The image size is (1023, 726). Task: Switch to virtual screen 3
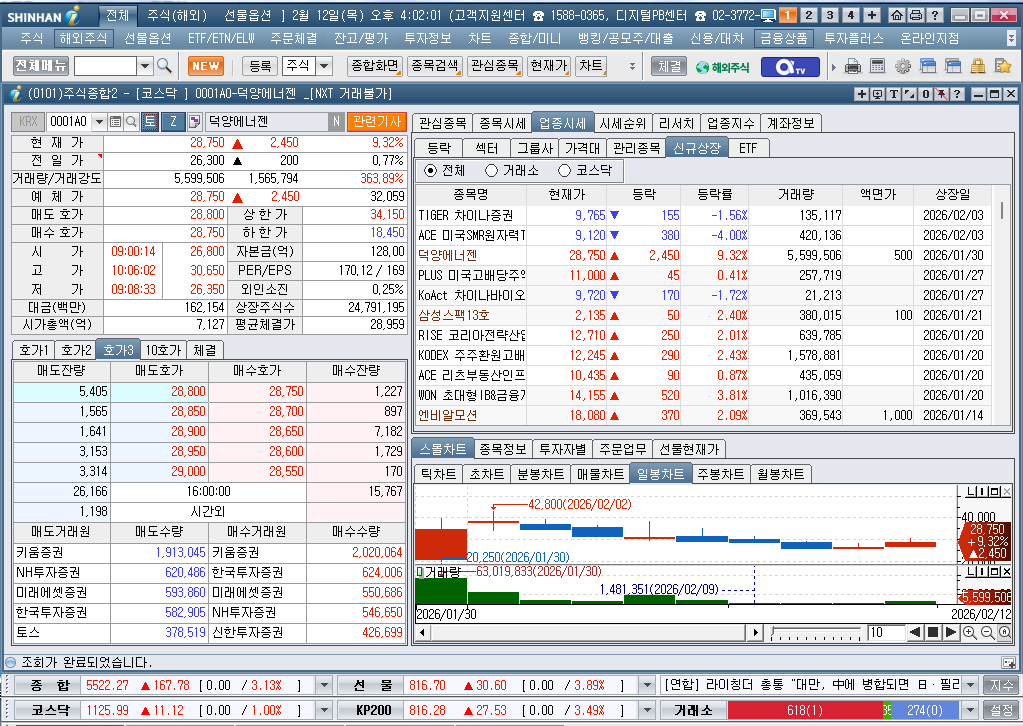[830, 15]
